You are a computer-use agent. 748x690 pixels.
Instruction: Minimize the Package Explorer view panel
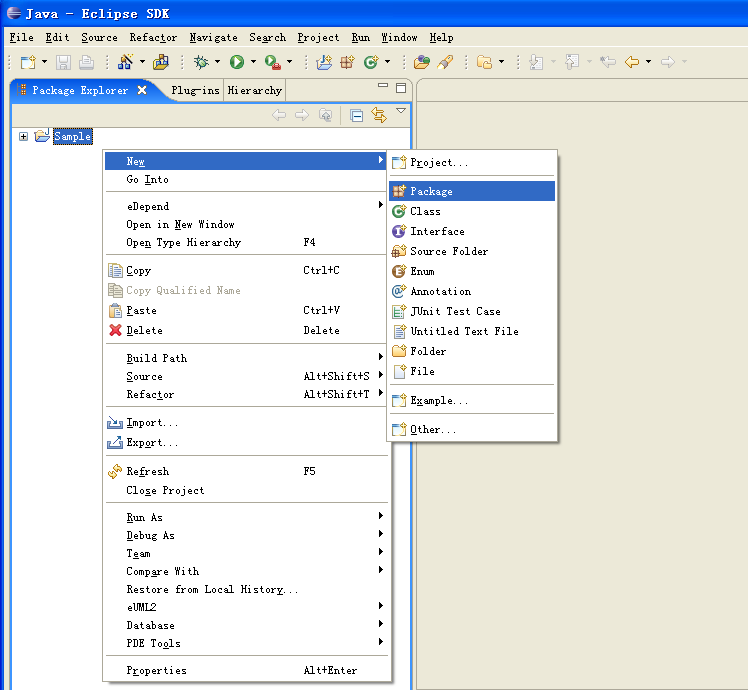pos(383,86)
